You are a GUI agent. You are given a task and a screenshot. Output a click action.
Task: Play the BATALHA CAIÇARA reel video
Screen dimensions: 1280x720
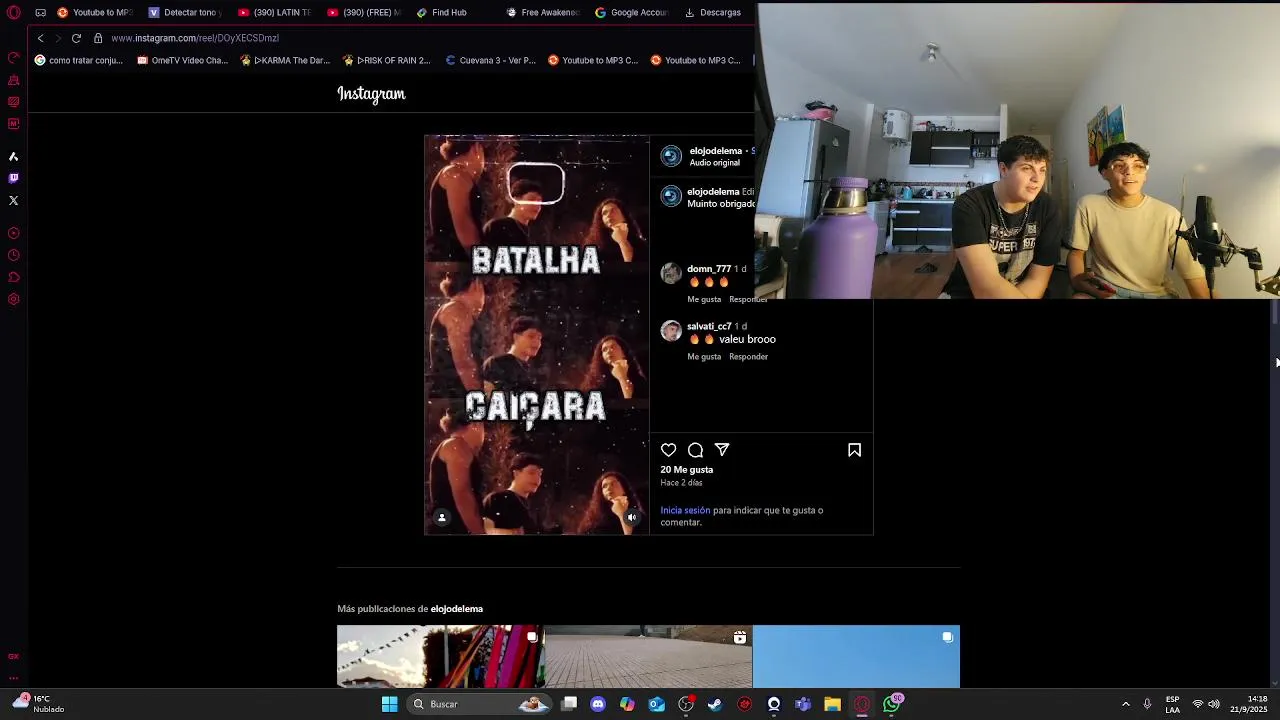coord(537,335)
